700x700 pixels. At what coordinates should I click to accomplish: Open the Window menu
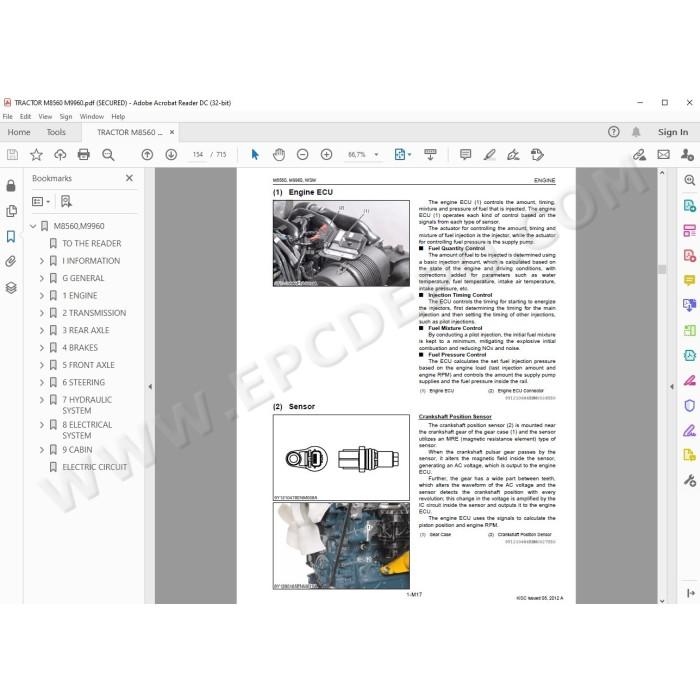click(x=92, y=117)
